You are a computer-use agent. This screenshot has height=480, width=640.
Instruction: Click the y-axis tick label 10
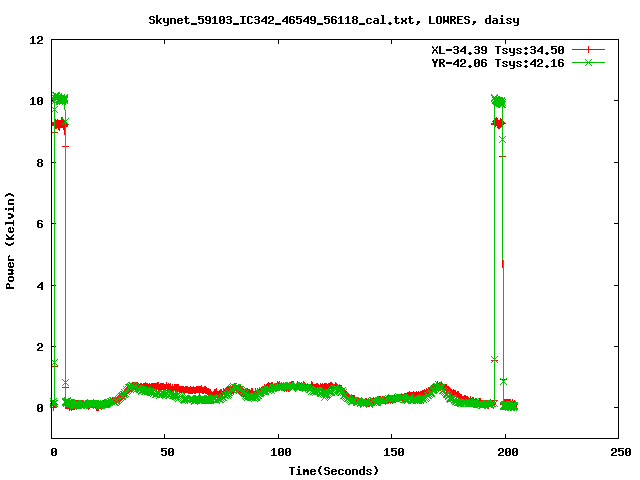tap(36, 101)
